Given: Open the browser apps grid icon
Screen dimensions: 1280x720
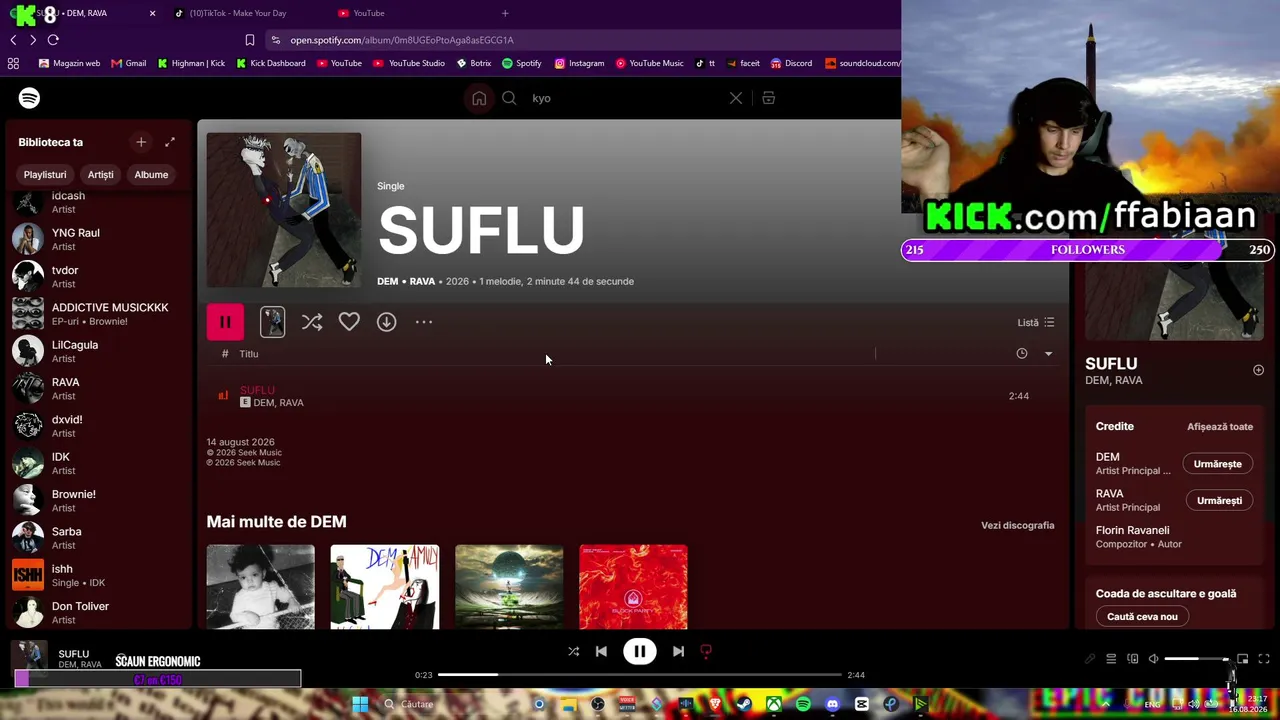Looking at the screenshot, I should [x=13, y=63].
